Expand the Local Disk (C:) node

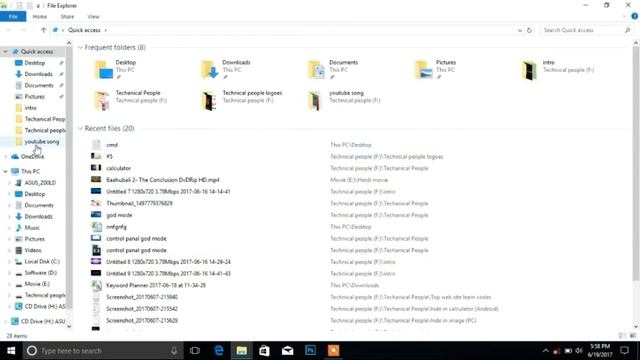(10, 262)
